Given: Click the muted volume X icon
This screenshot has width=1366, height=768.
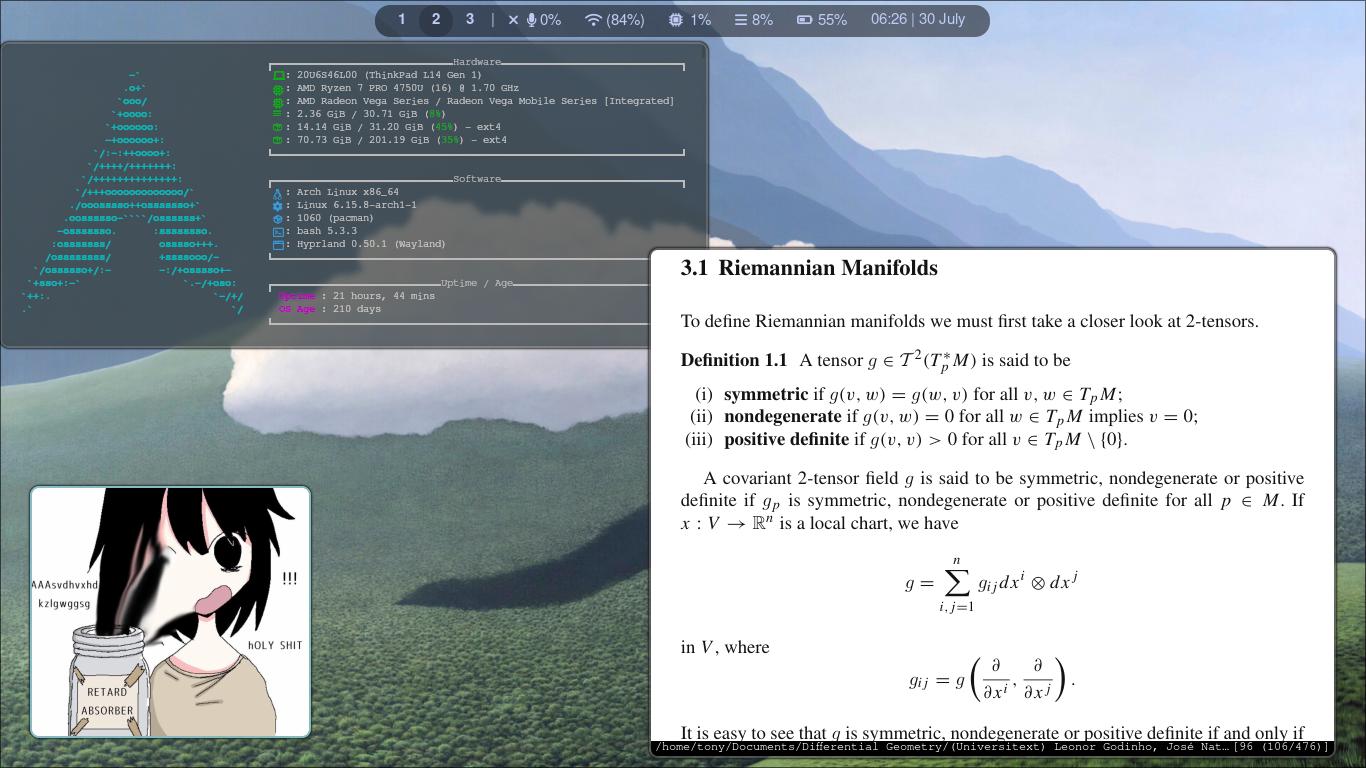Looking at the screenshot, I should coord(513,20).
